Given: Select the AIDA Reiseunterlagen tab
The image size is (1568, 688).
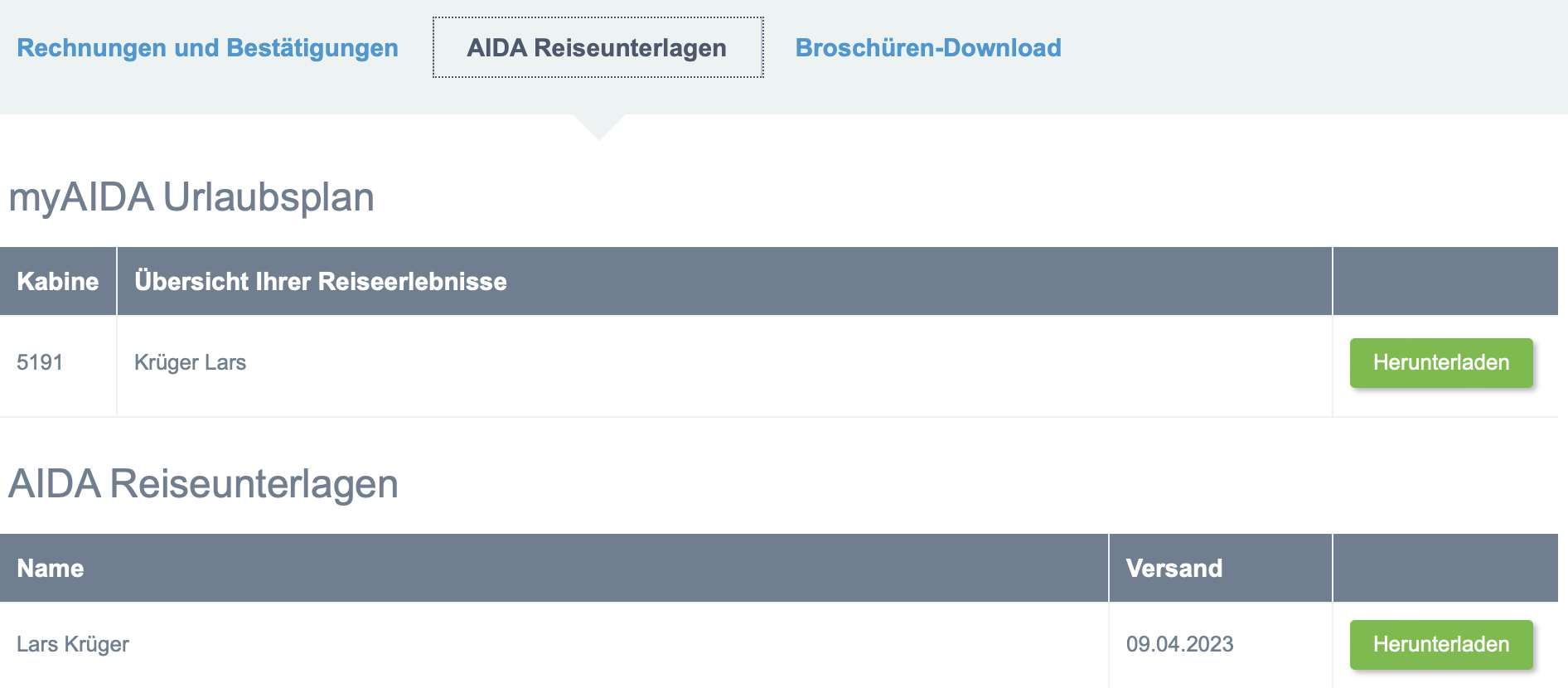Looking at the screenshot, I should click(x=597, y=48).
